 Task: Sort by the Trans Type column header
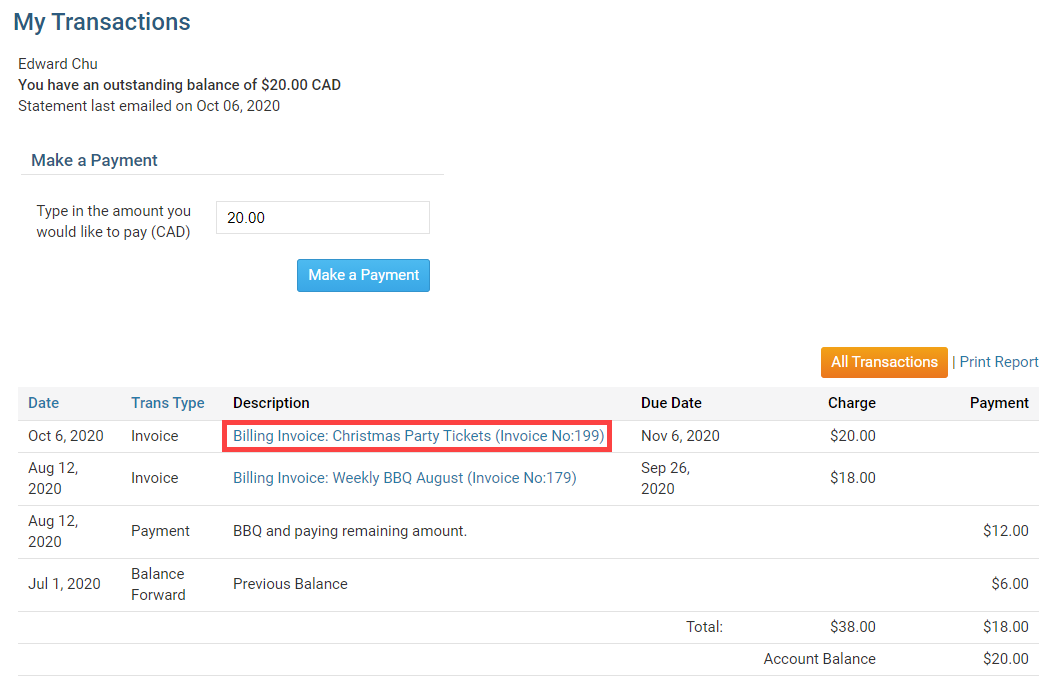tap(167, 403)
